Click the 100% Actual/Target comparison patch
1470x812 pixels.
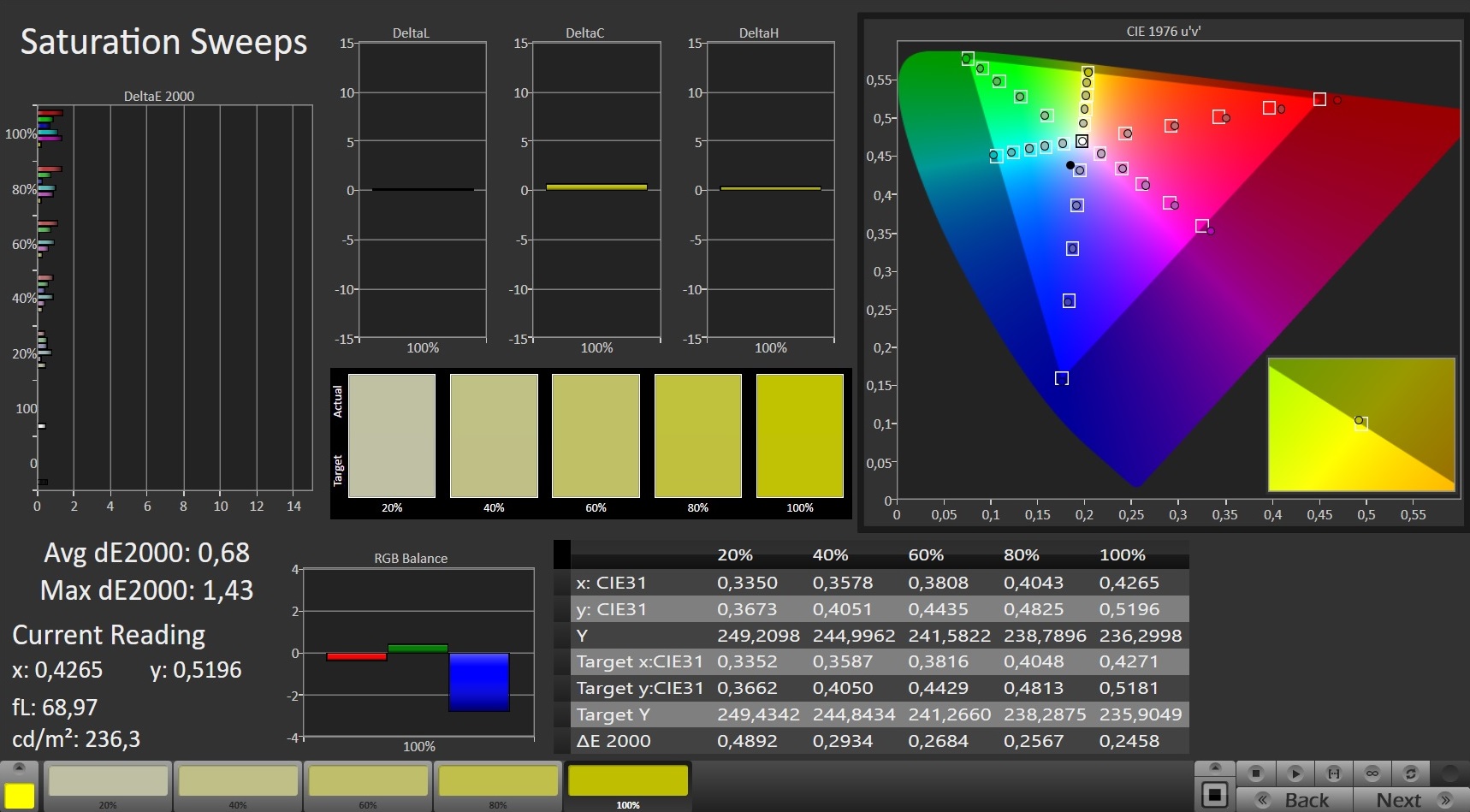pos(799,436)
